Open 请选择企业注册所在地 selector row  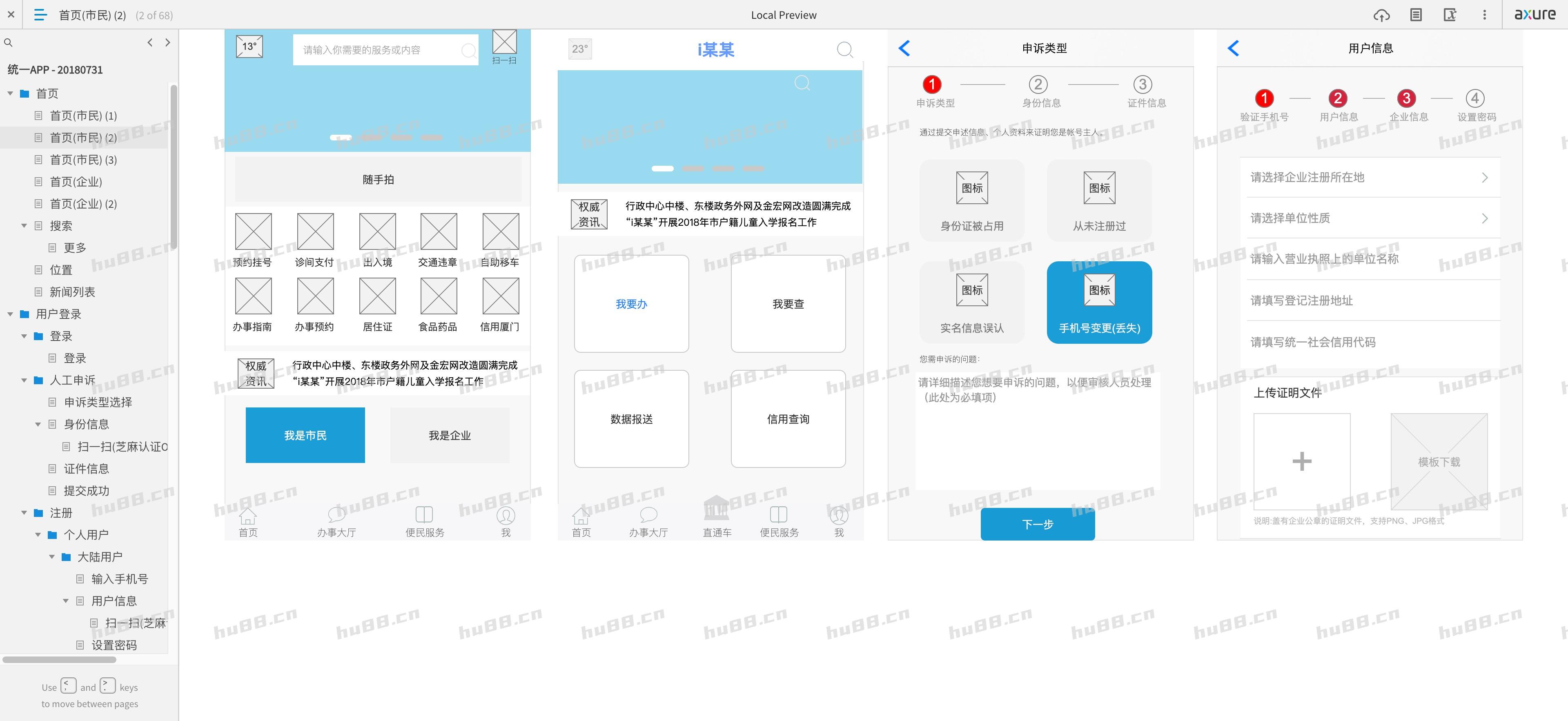coord(1369,178)
